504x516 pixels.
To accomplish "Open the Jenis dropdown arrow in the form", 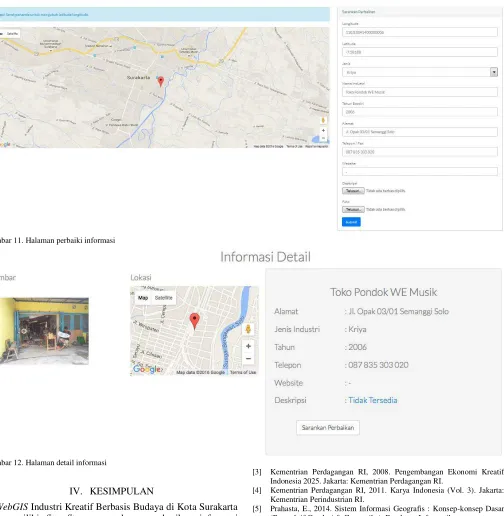I will click(494, 72).
